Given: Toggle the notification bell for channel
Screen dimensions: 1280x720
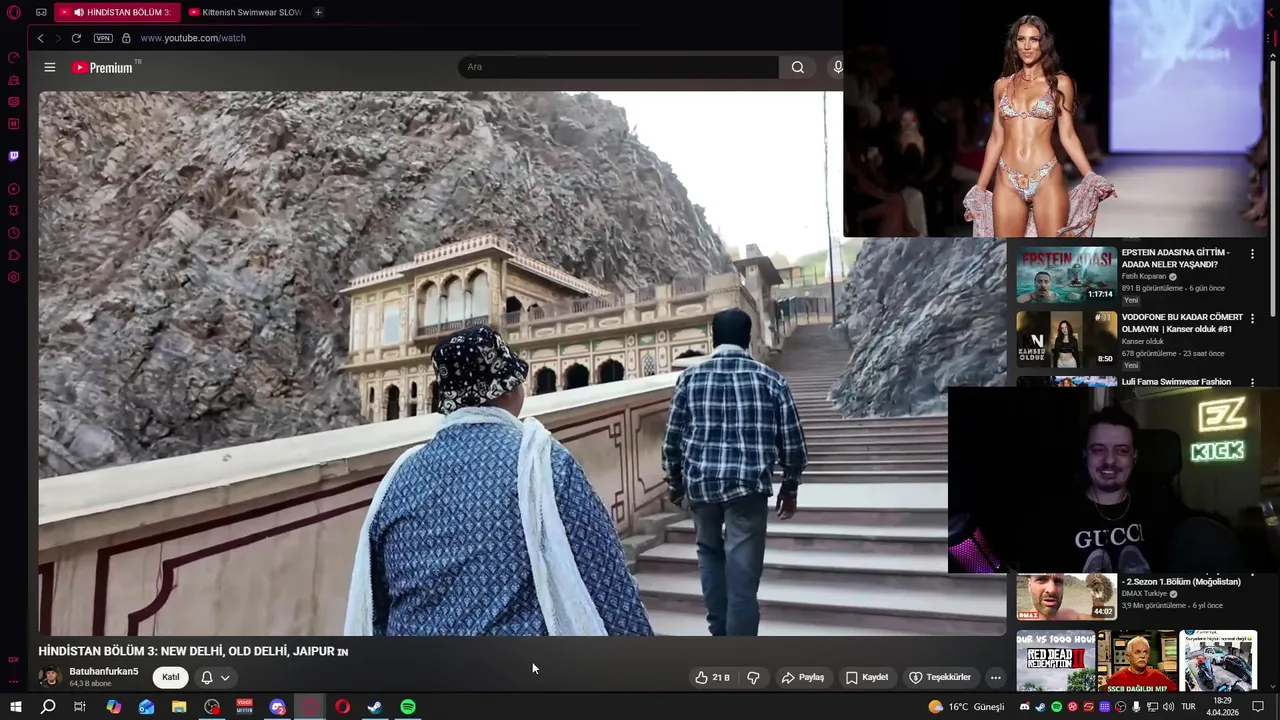Looking at the screenshot, I should pos(207,677).
